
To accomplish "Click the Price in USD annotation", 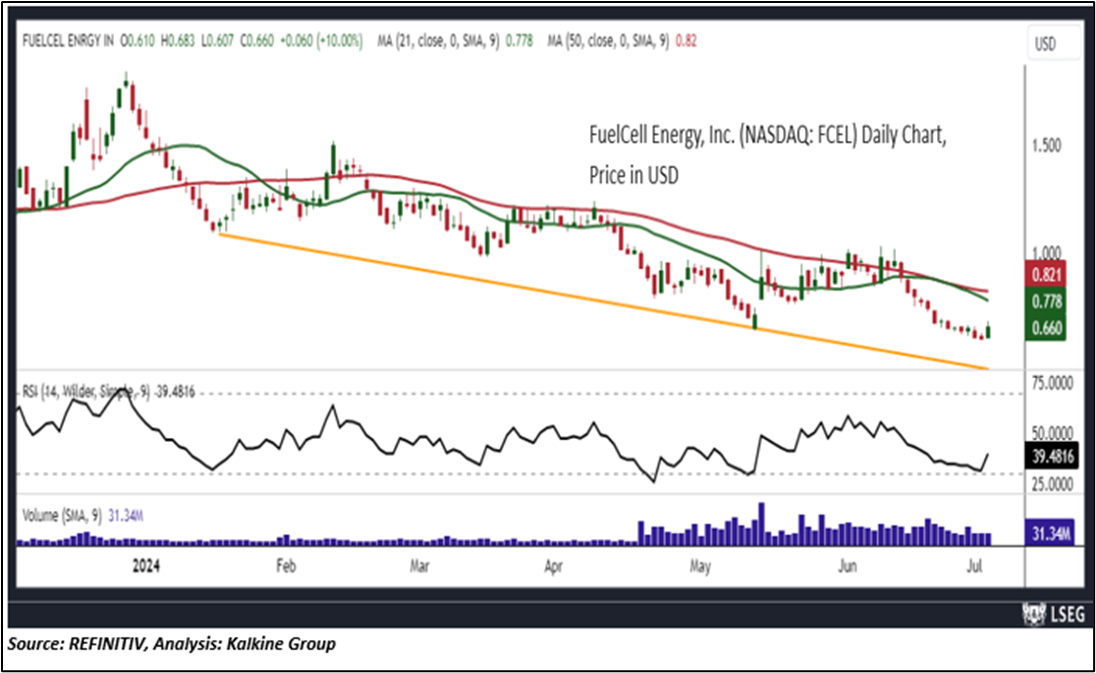I will 633,175.
